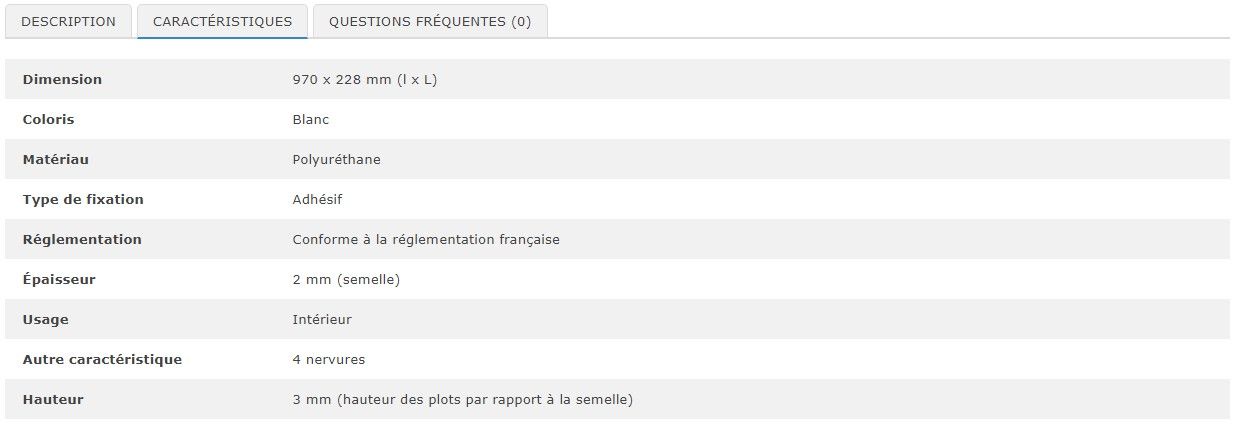Select the 4 nervures value

coord(329,360)
